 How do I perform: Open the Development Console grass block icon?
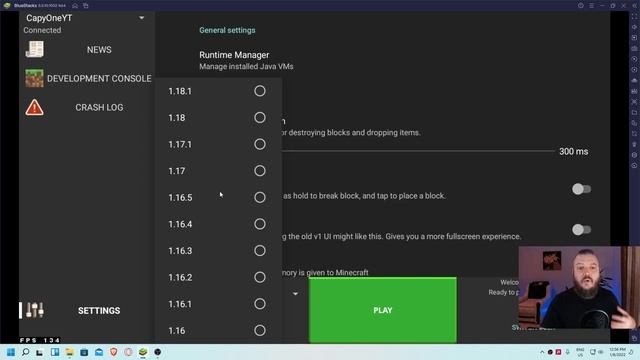(34, 78)
